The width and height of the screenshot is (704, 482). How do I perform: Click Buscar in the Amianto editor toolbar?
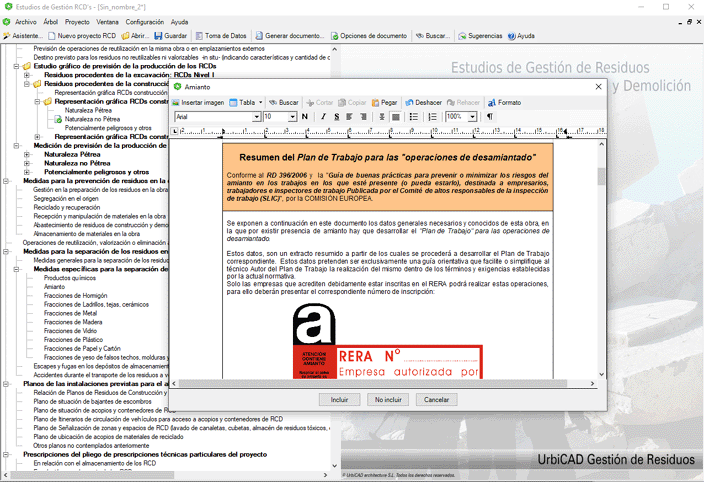coord(284,103)
